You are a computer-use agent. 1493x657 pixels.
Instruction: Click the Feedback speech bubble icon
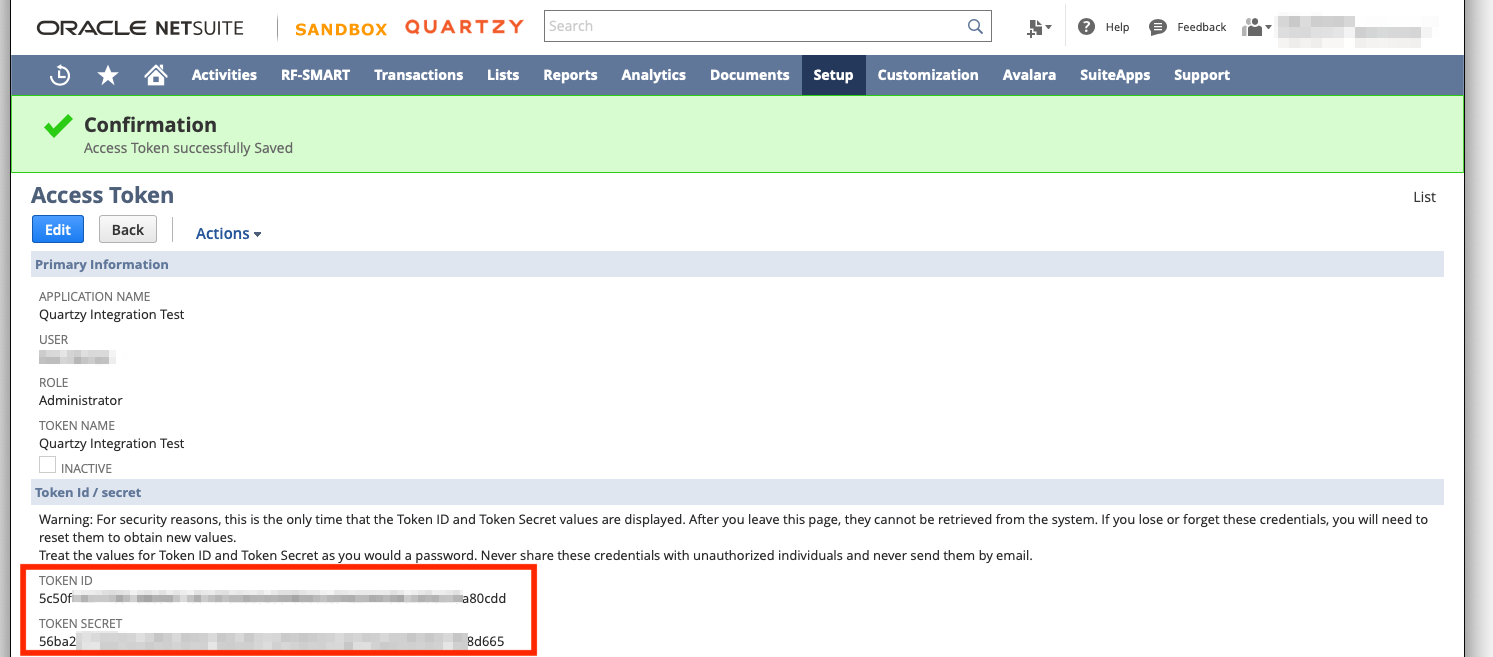coord(1158,27)
